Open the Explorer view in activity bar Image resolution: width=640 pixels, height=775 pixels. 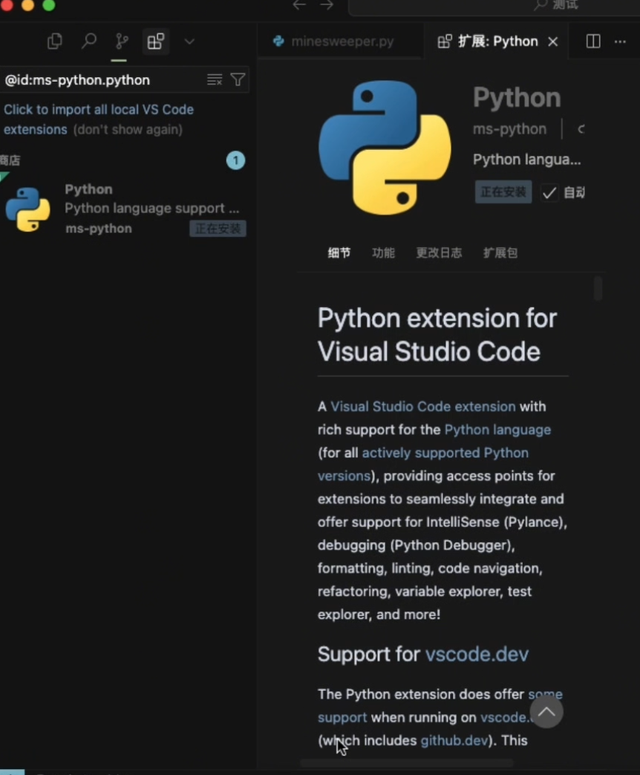(x=55, y=41)
